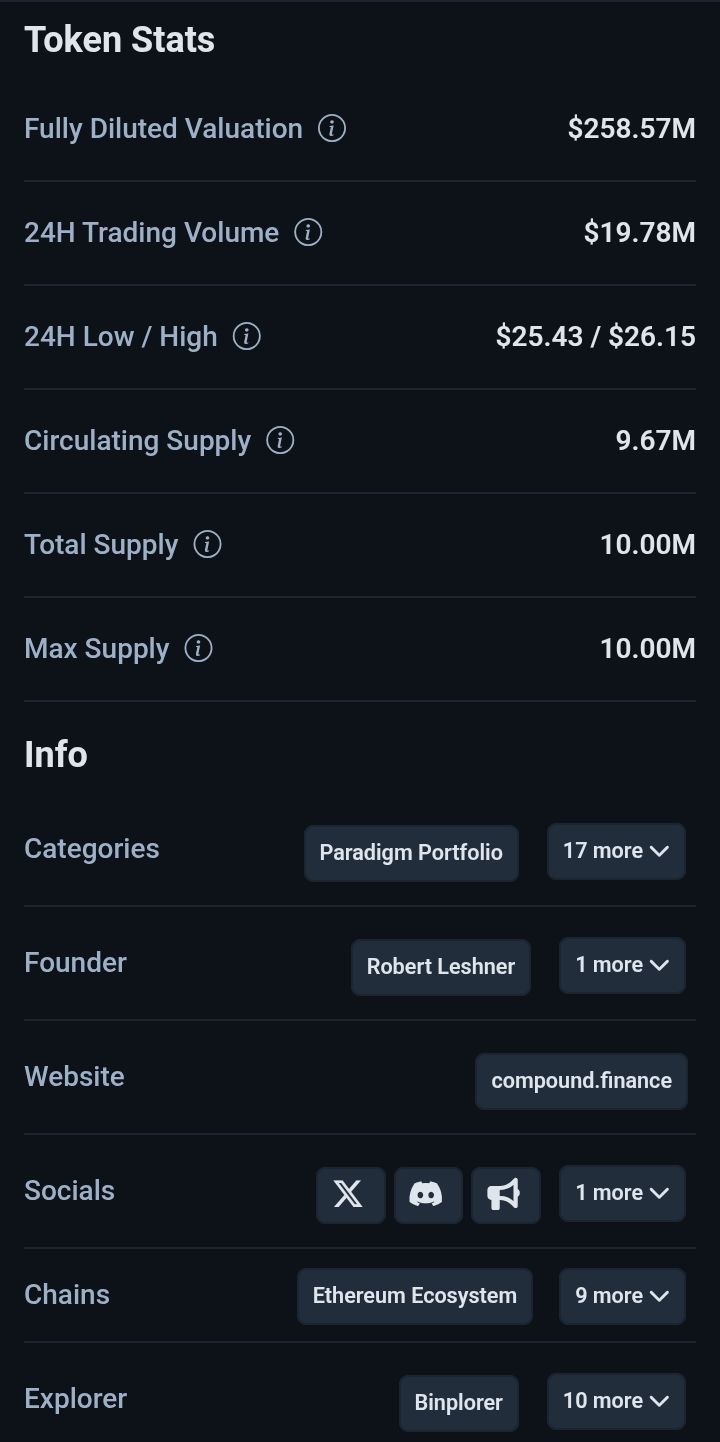The width and height of the screenshot is (720, 1442).
Task: Expand the 1 more founders dropdown
Action: point(622,965)
